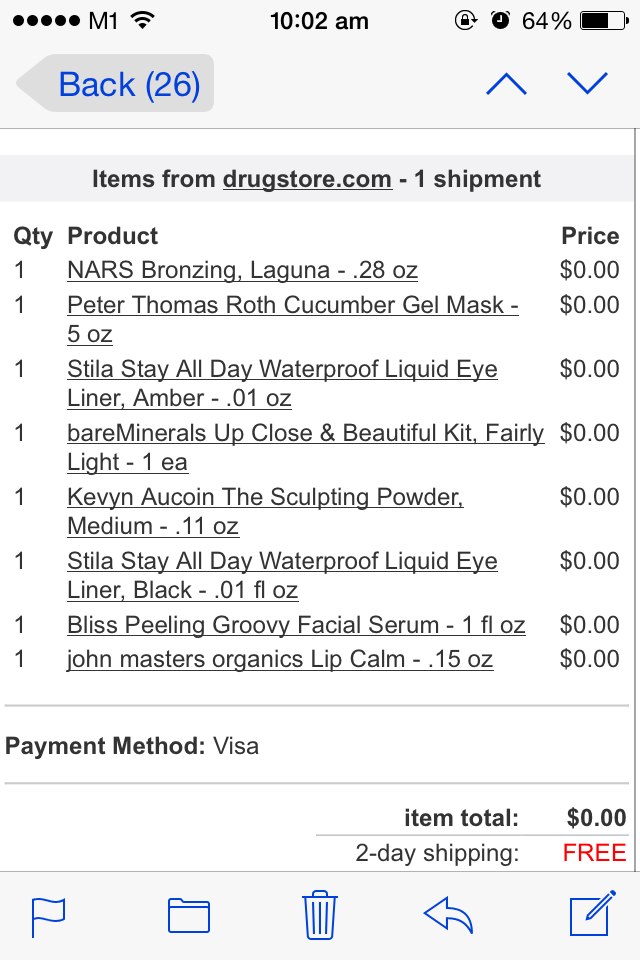
Task: Open Stila Eye Liner Black link
Action: coord(282,561)
